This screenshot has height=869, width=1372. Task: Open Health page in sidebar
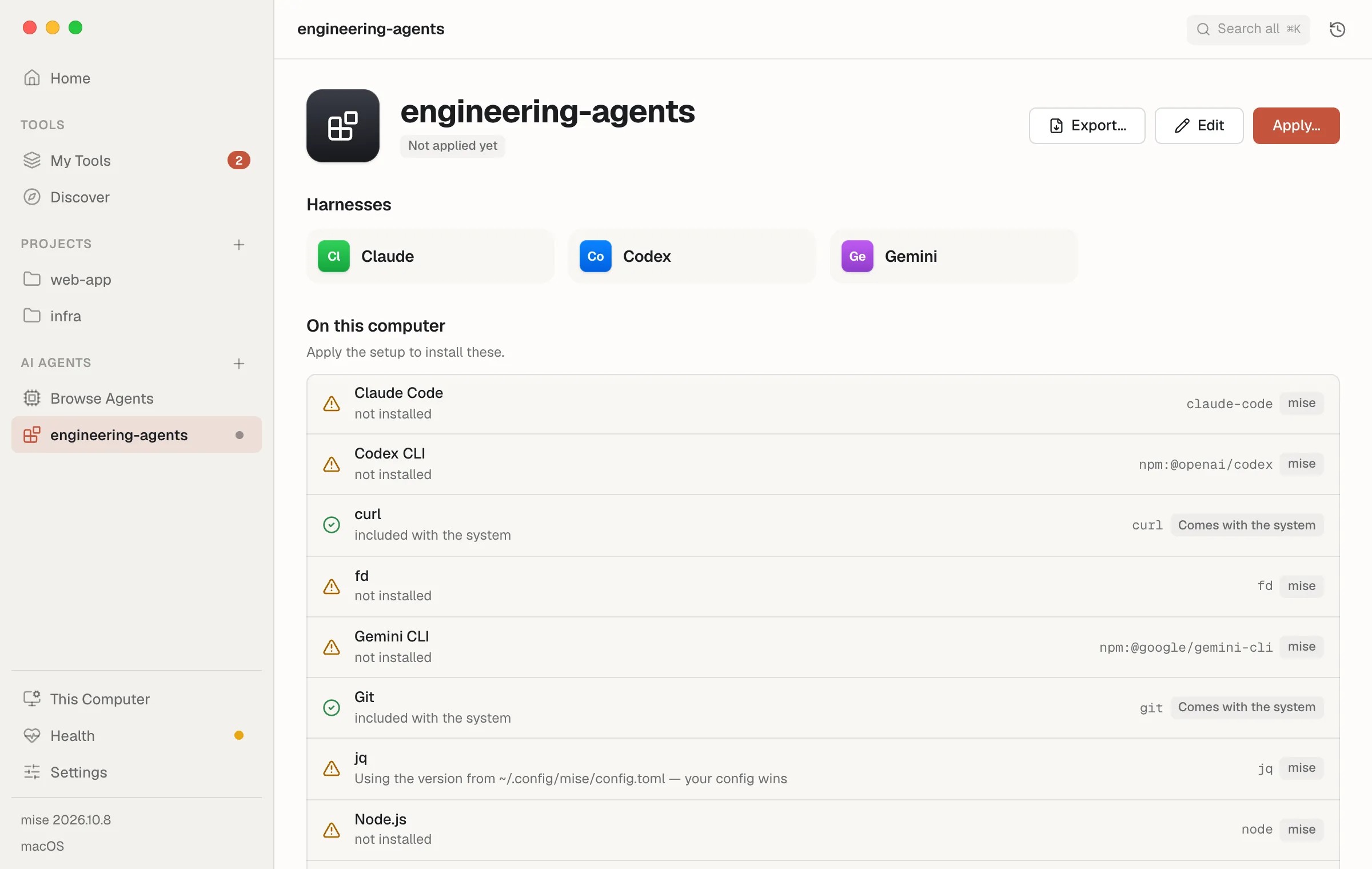[137, 736]
